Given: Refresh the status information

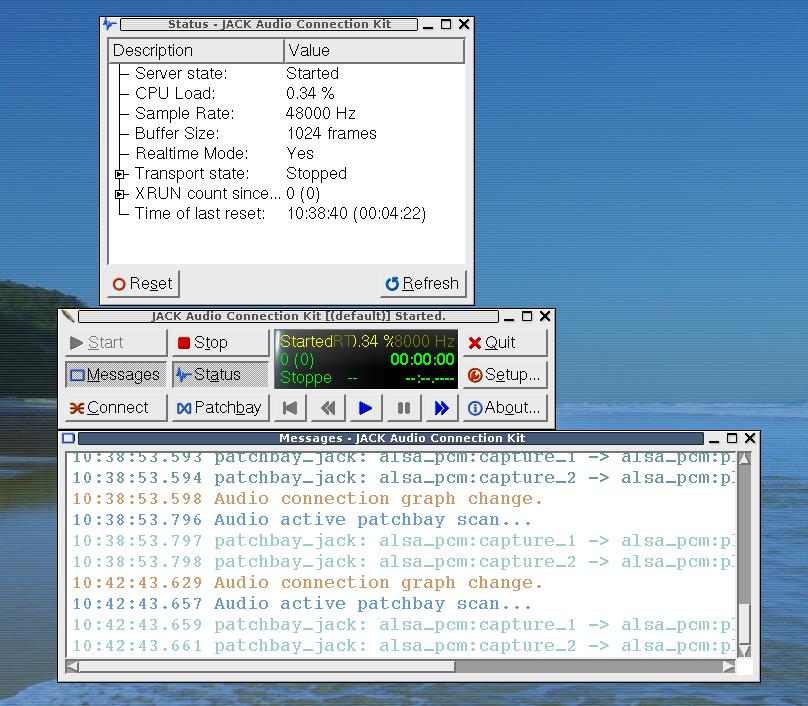Looking at the screenshot, I should (x=423, y=283).
